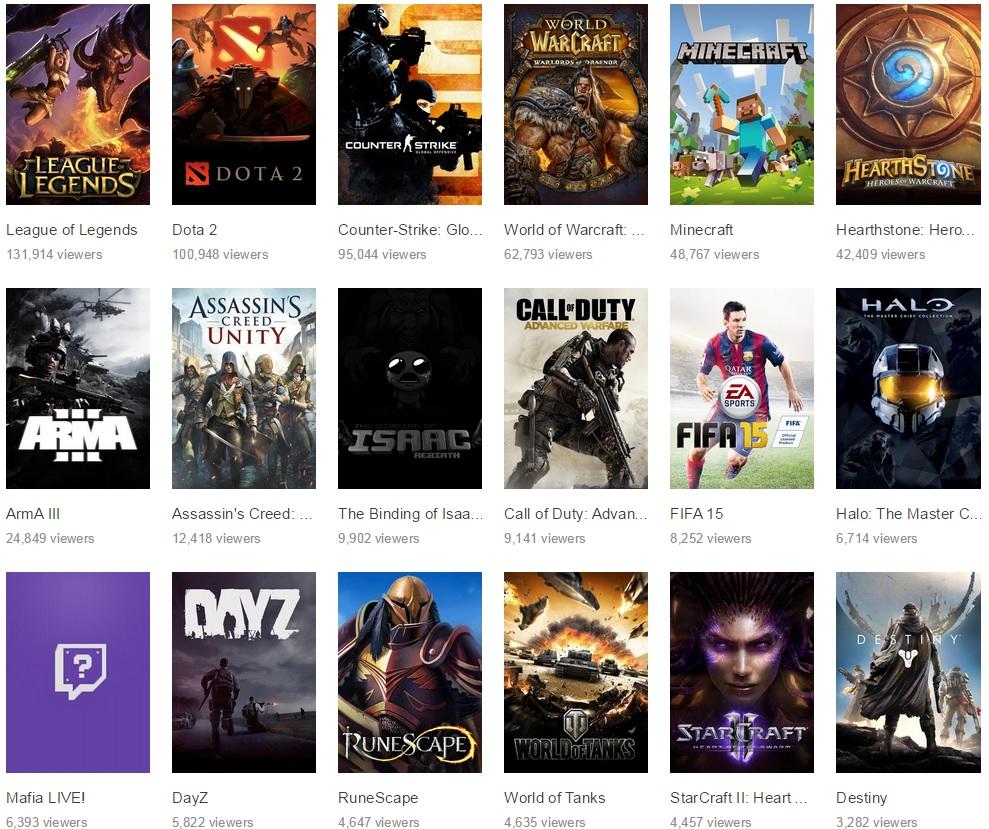Click the '9,141 viewers' count
This screenshot has width=989, height=829.
(x=544, y=539)
